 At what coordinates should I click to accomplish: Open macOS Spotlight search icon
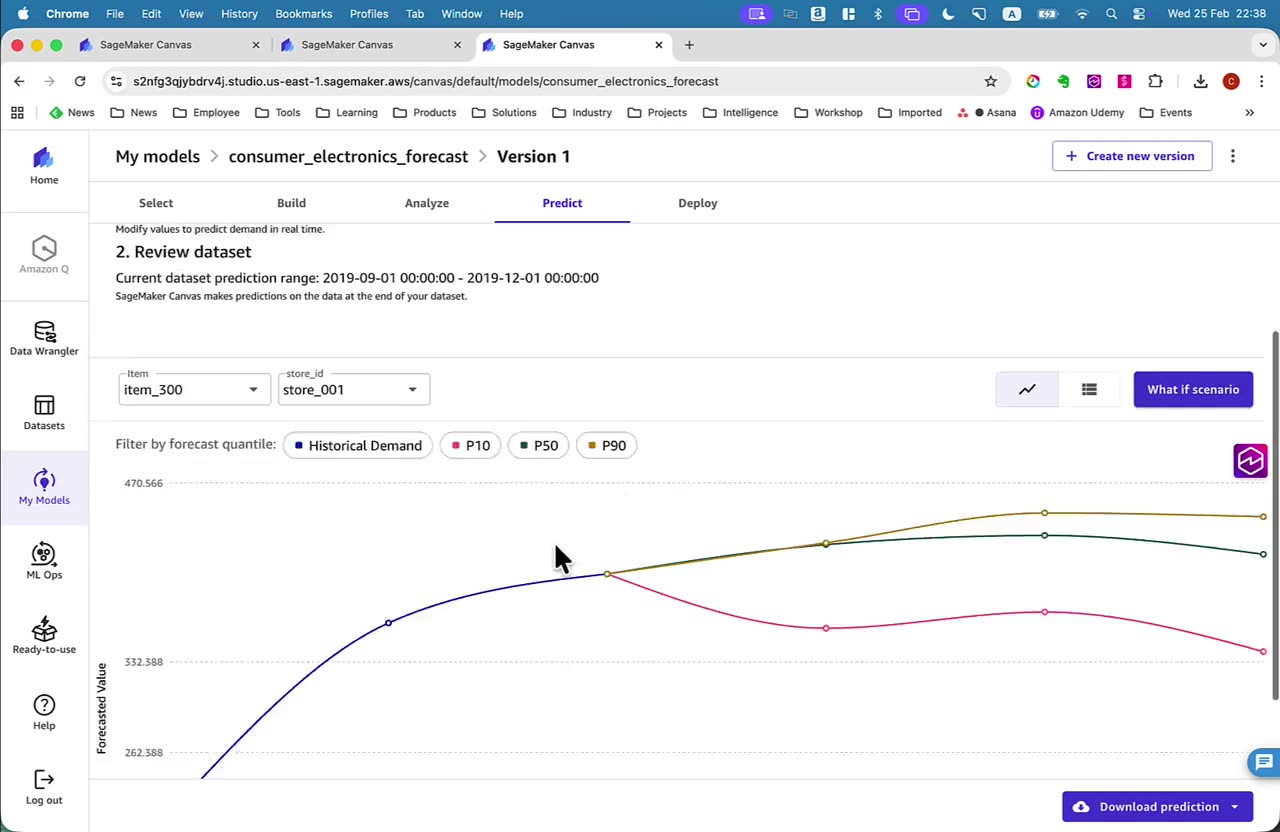pos(1111,14)
